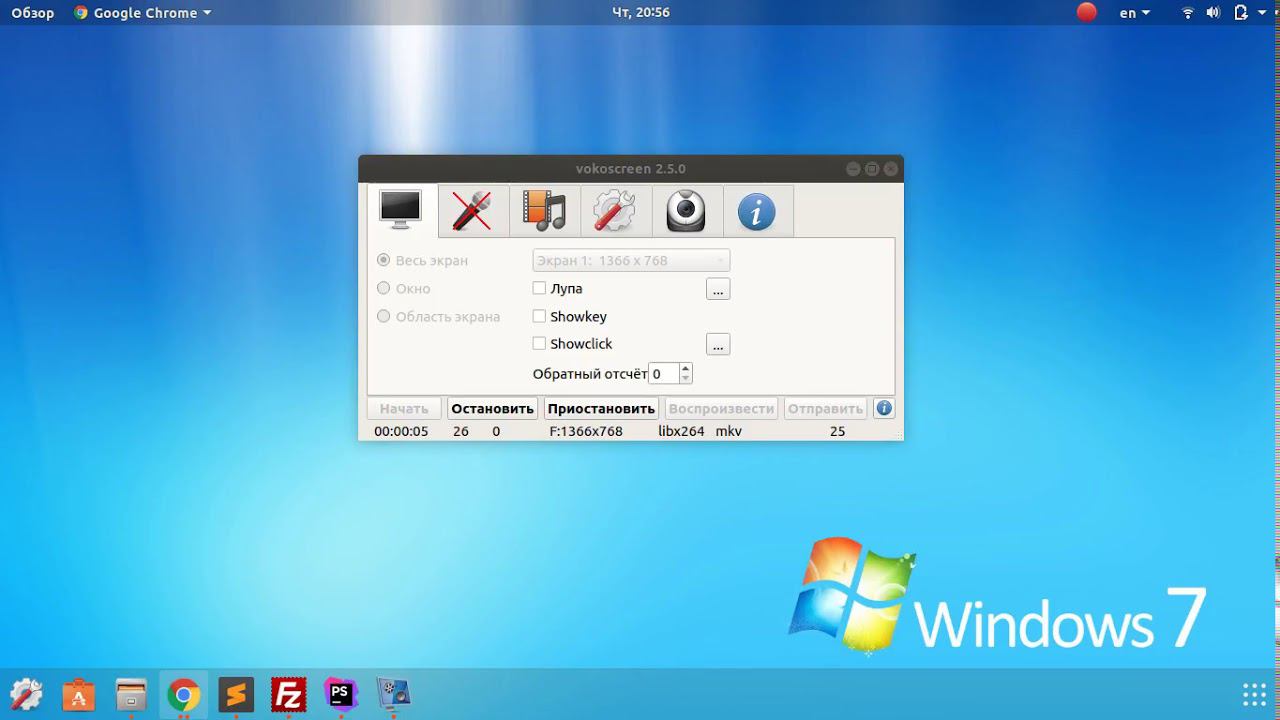Minimize the vokoscreen window
1280x720 pixels.
pos(853,169)
